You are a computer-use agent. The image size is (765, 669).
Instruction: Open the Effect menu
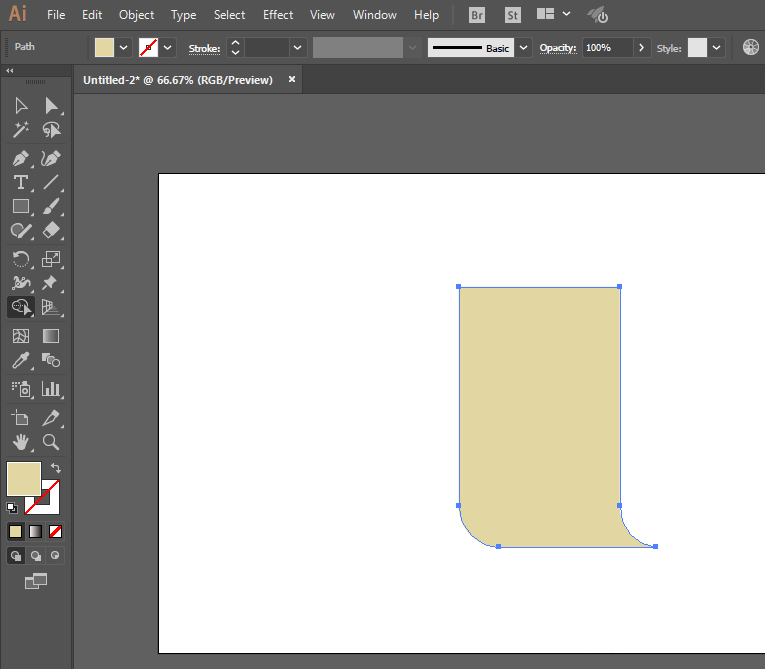pyautogui.click(x=278, y=15)
